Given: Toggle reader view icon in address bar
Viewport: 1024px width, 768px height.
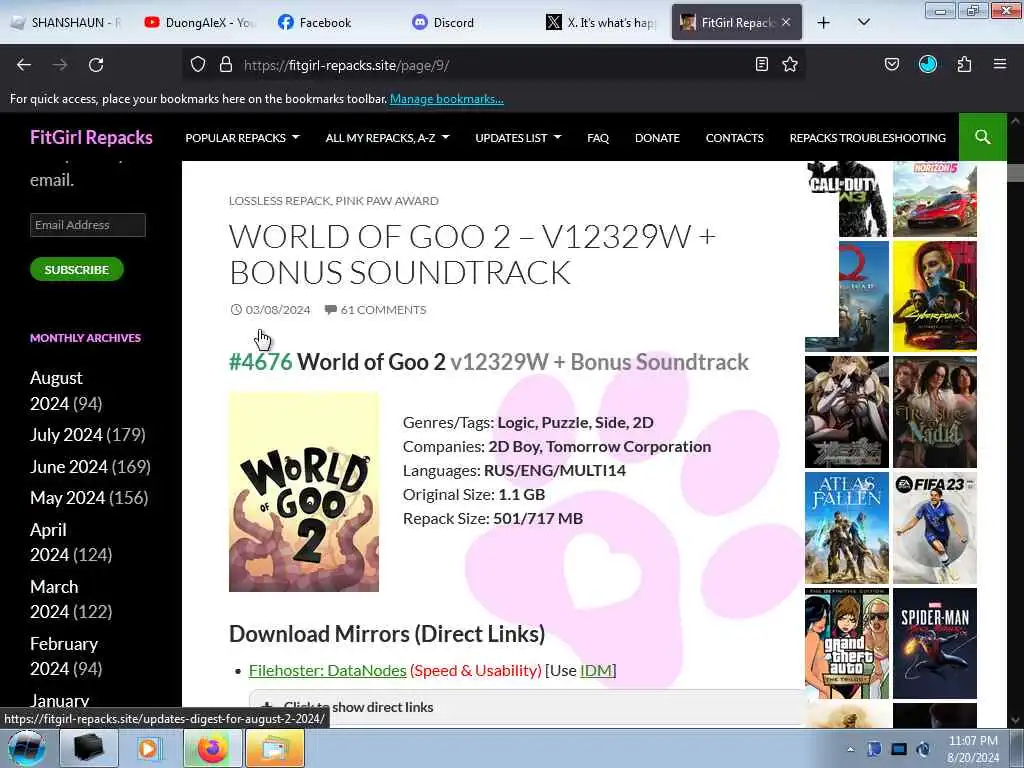Looking at the screenshot, I should 761,64.
